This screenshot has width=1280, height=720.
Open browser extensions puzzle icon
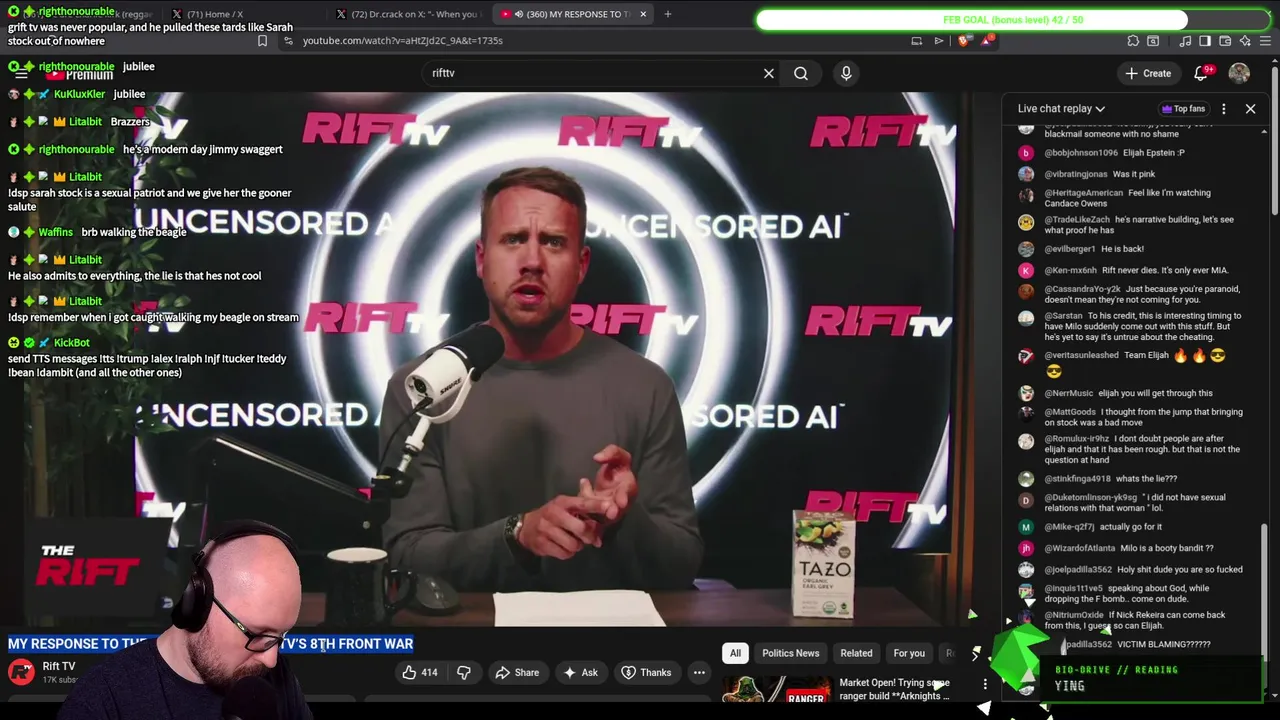(x=1133, y=41)
